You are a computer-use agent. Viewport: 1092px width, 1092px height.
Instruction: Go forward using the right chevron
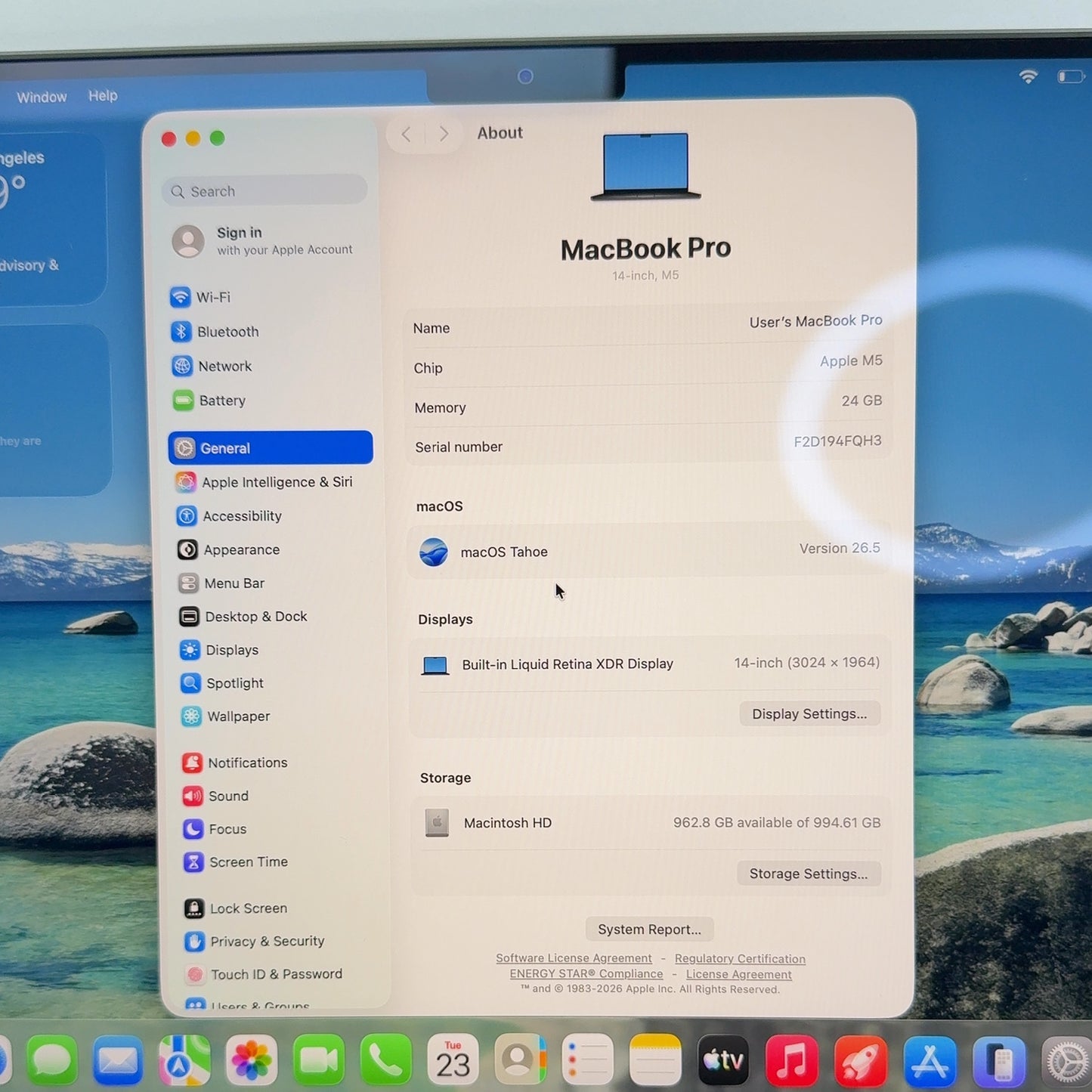[444, 135]
